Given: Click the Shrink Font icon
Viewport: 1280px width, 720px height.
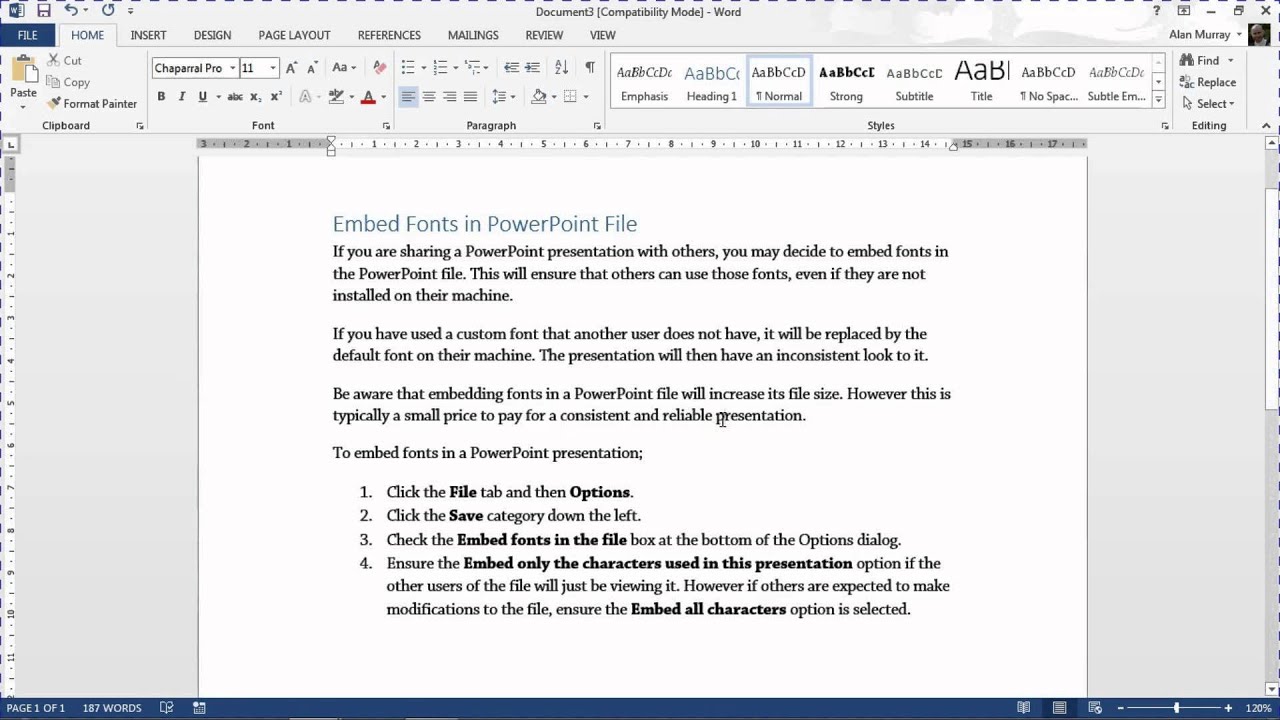Looking at the screenshot, I should [312, 68].
